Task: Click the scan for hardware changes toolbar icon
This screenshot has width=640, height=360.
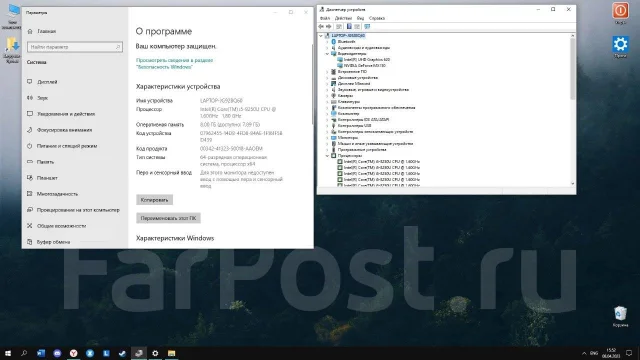Action: point(367,27)
